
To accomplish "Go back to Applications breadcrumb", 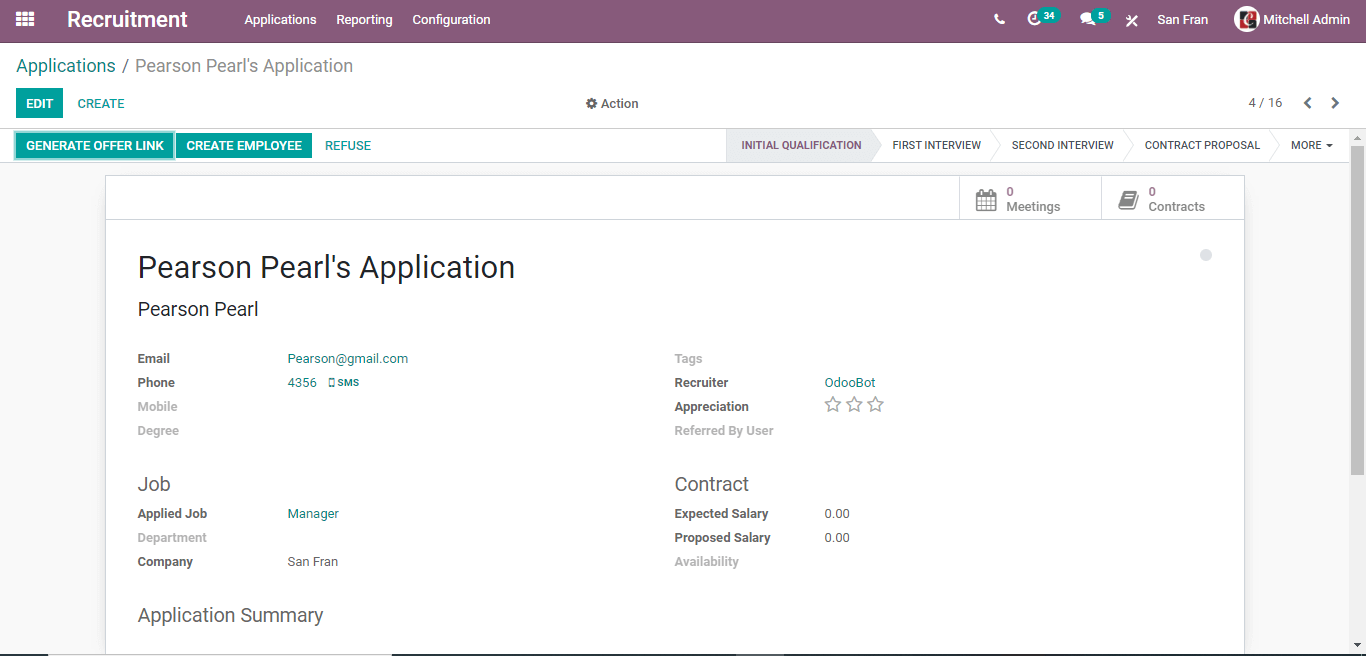I will pyautogui.click(x=66, y=66).
